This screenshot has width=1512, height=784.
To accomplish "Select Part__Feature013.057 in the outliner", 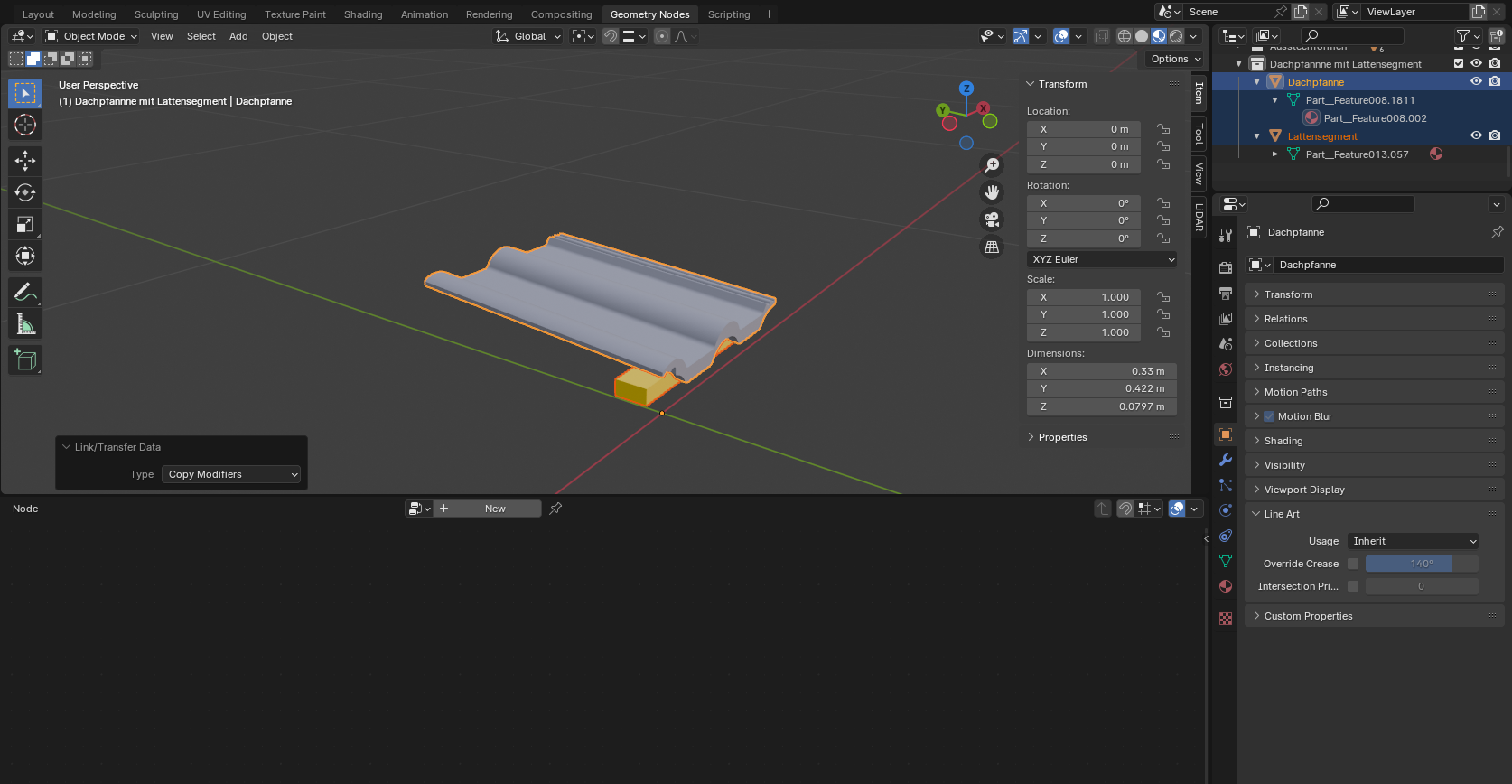I will pos(1357,154).
